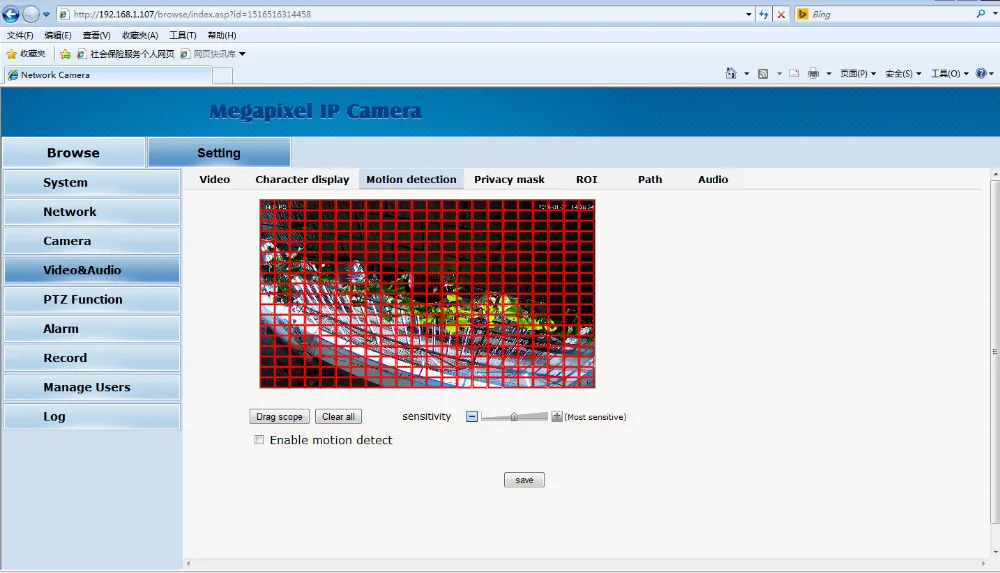Click the Clear all button
Screen dimensions: 1000x573
coord(338,417)
